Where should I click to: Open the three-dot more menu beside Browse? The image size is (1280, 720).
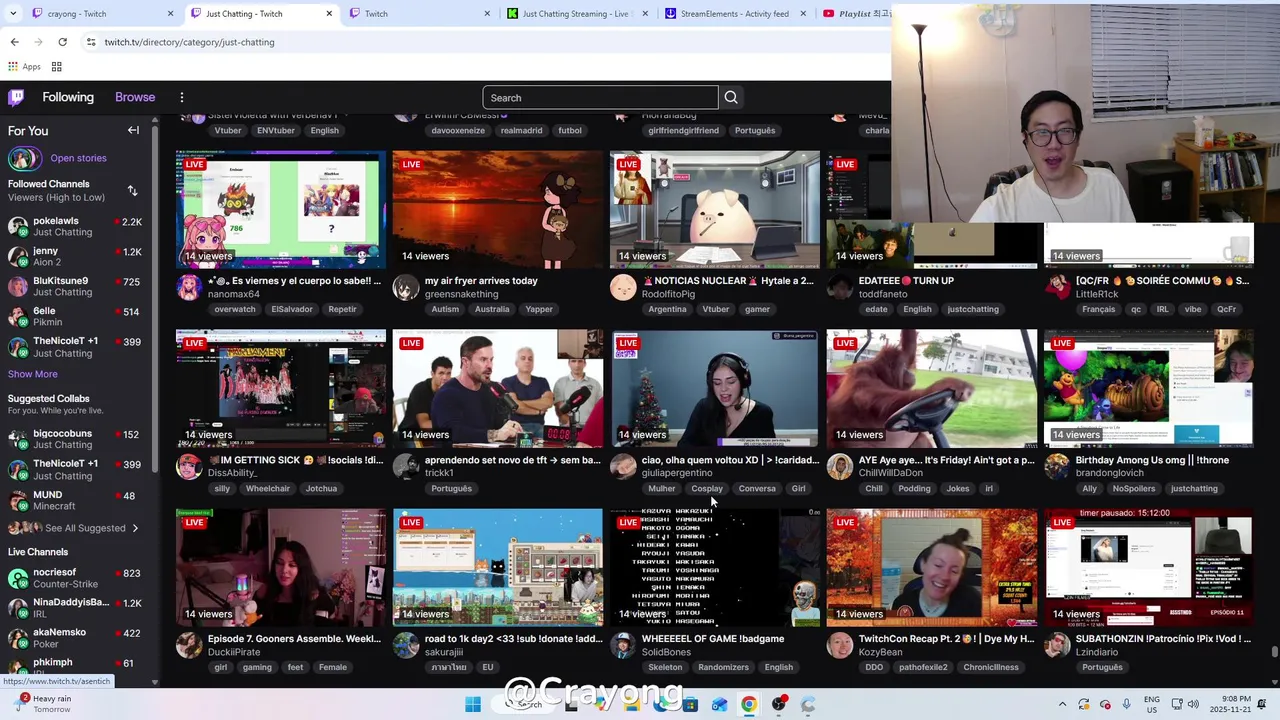182,97
